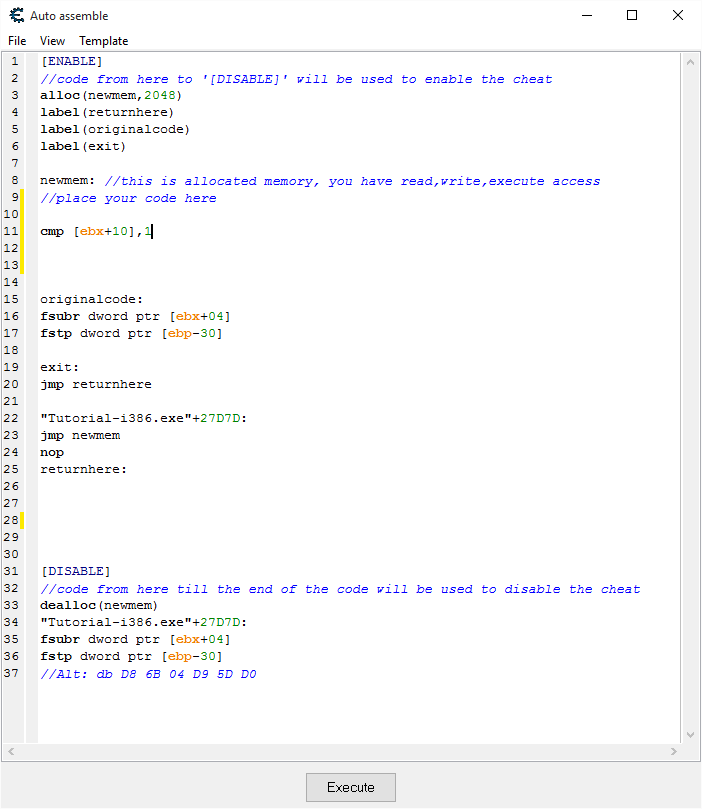Viewport: 702px width, 809px height.
Task: Click the originalcode: label line
Action: coord(91,299)
